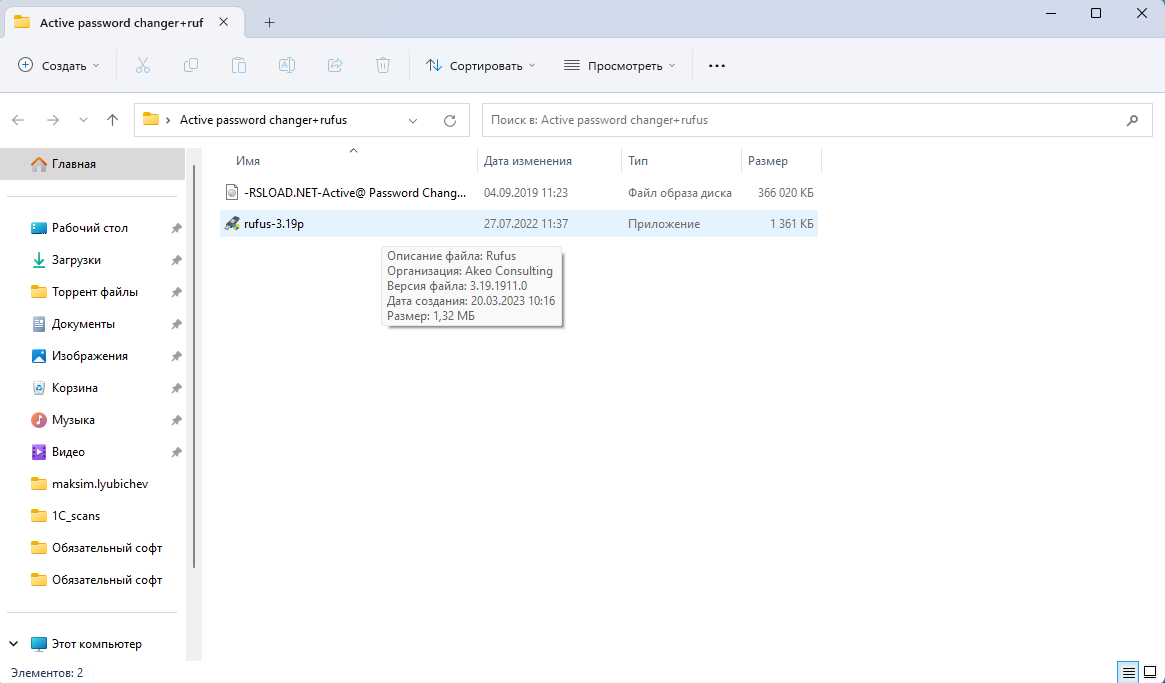This screenshot has width=1165, height=683.
Task: Click the Rename icon in toolbar
Action: click(287, 65)
